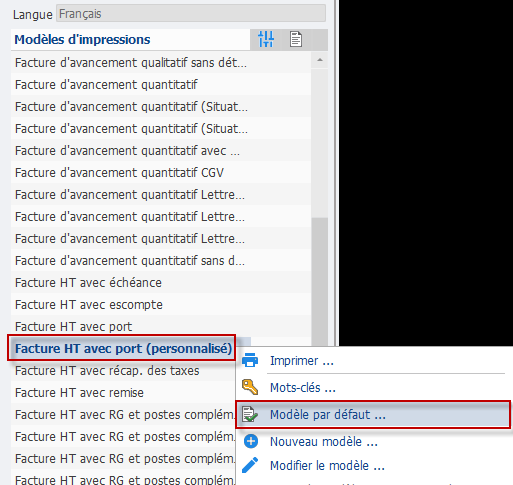
Task: Click the blue plus icon for new model
Action: (251, 441)
